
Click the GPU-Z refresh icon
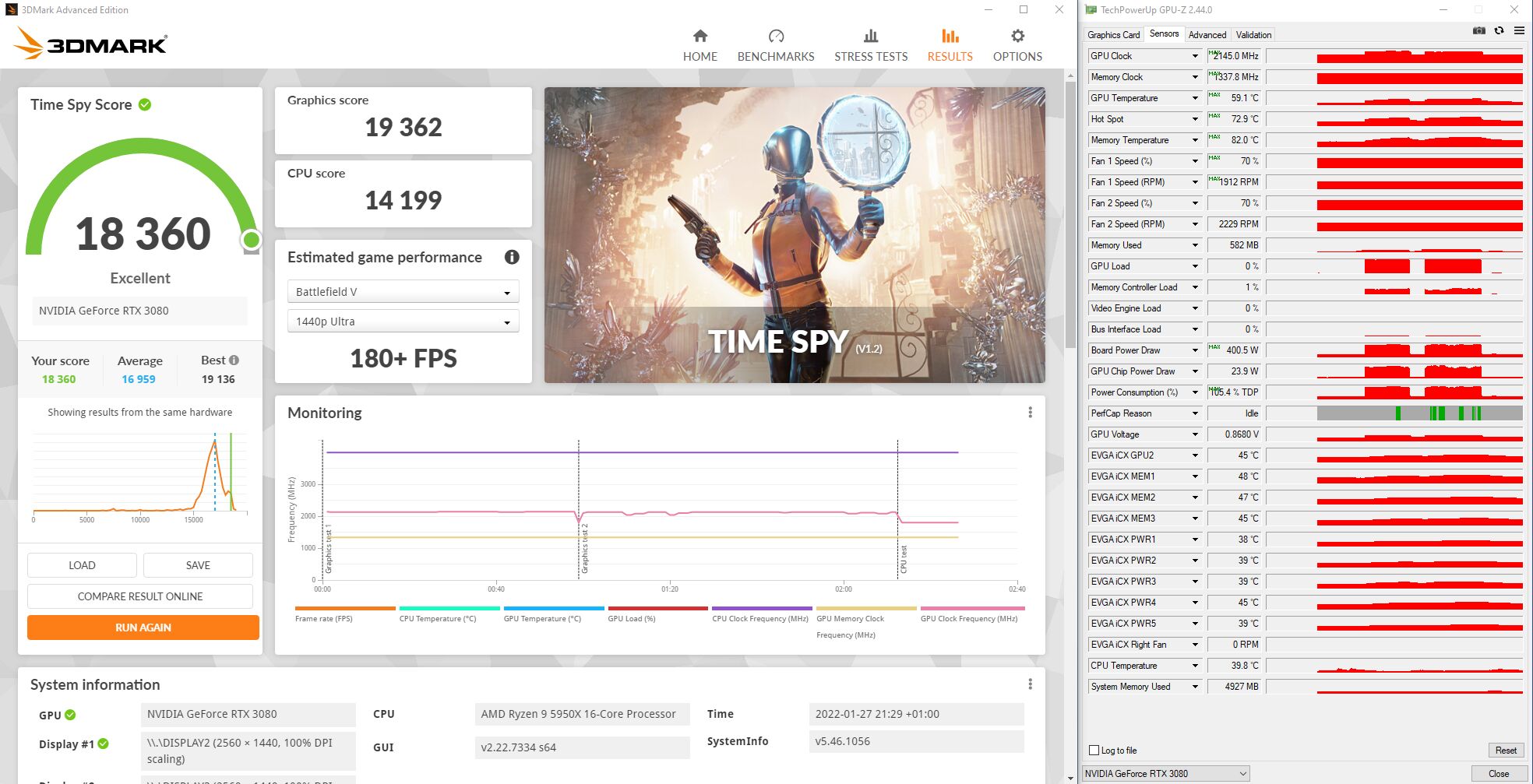(x=1499, y=31)
